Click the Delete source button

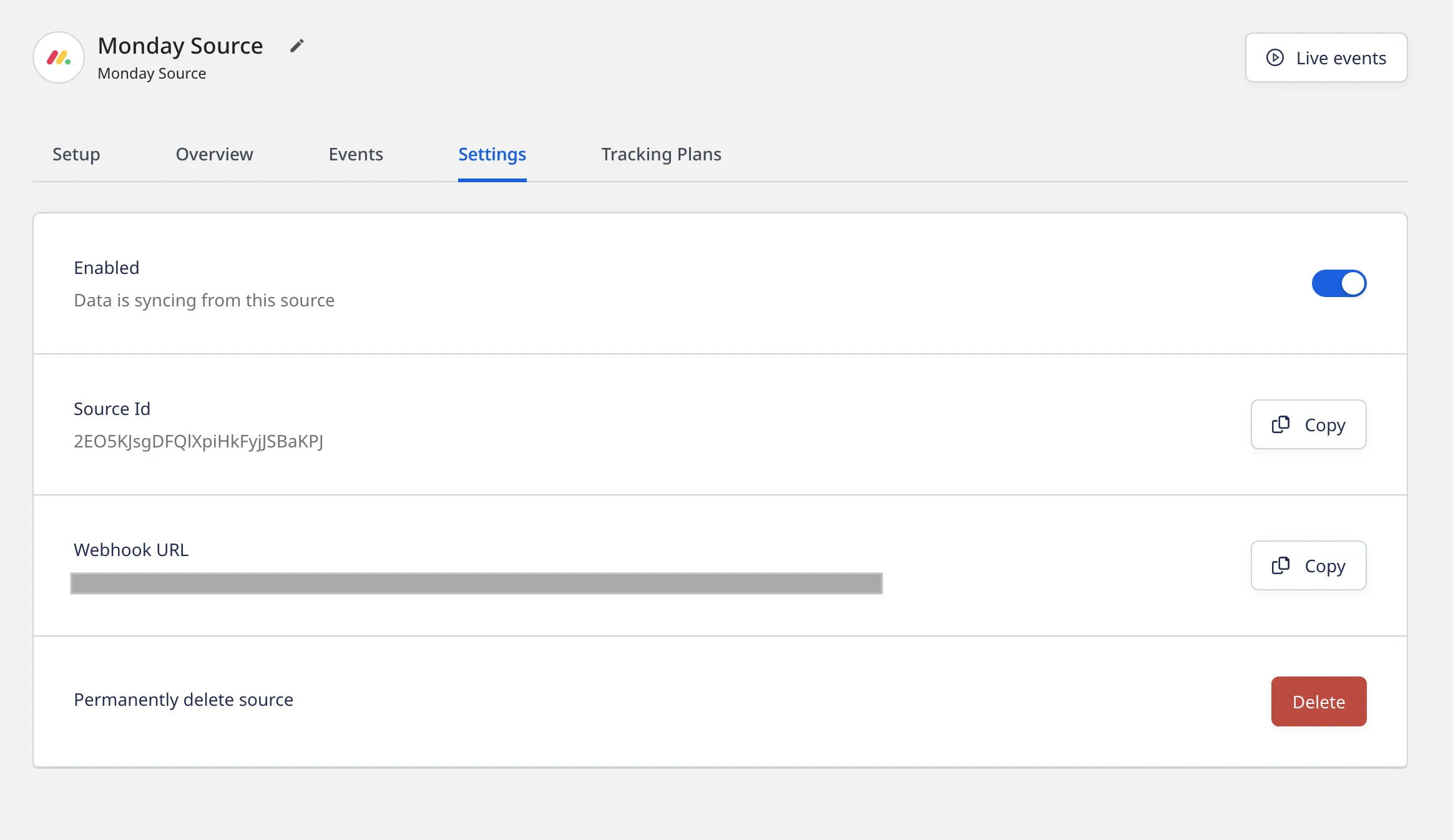[1319, 701]
